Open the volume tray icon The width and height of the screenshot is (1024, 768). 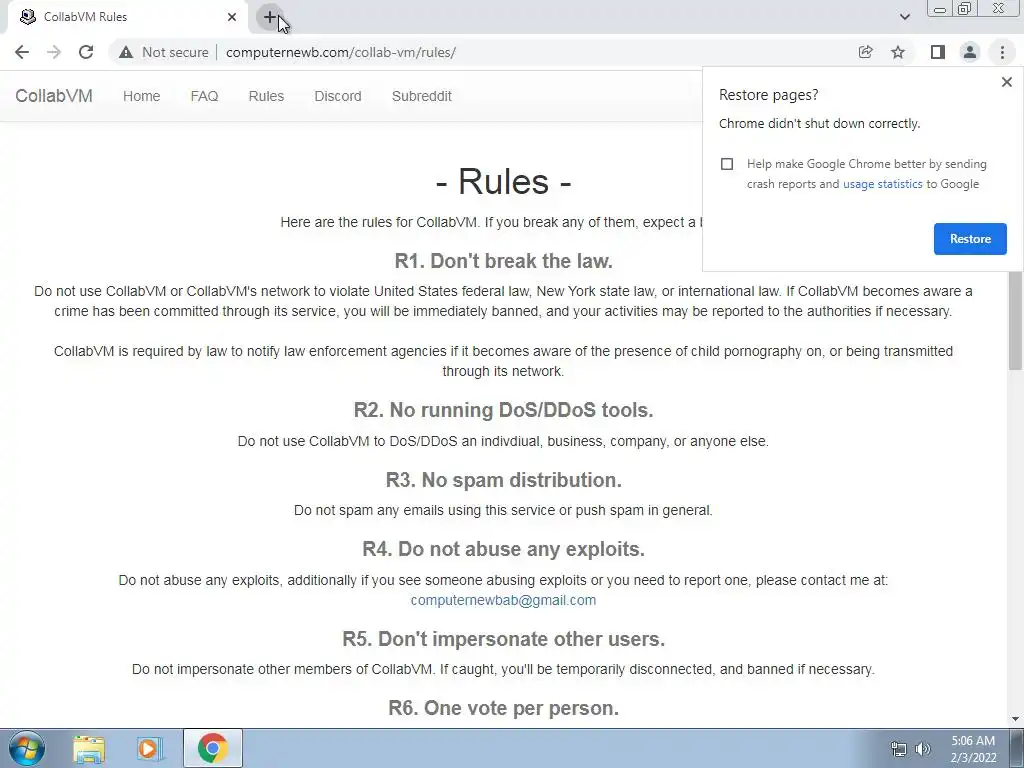pos(923,749)
